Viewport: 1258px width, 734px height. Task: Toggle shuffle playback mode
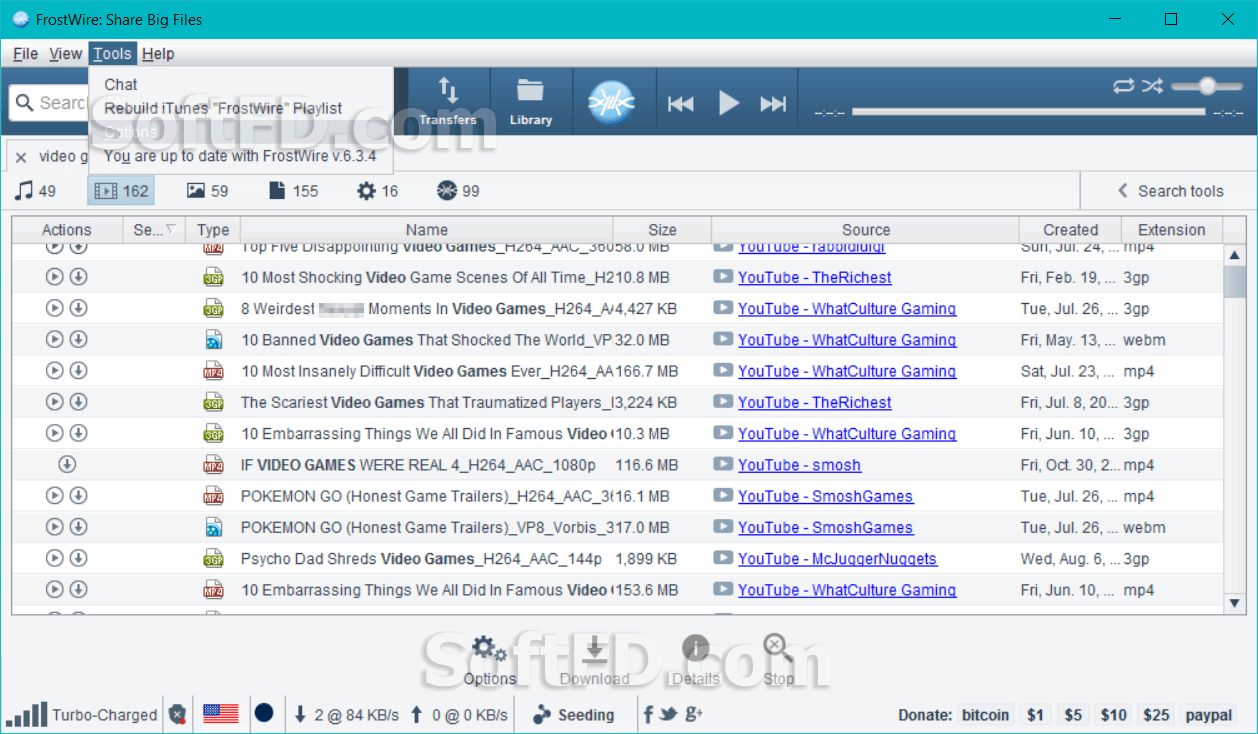(x=1153, y=86)
